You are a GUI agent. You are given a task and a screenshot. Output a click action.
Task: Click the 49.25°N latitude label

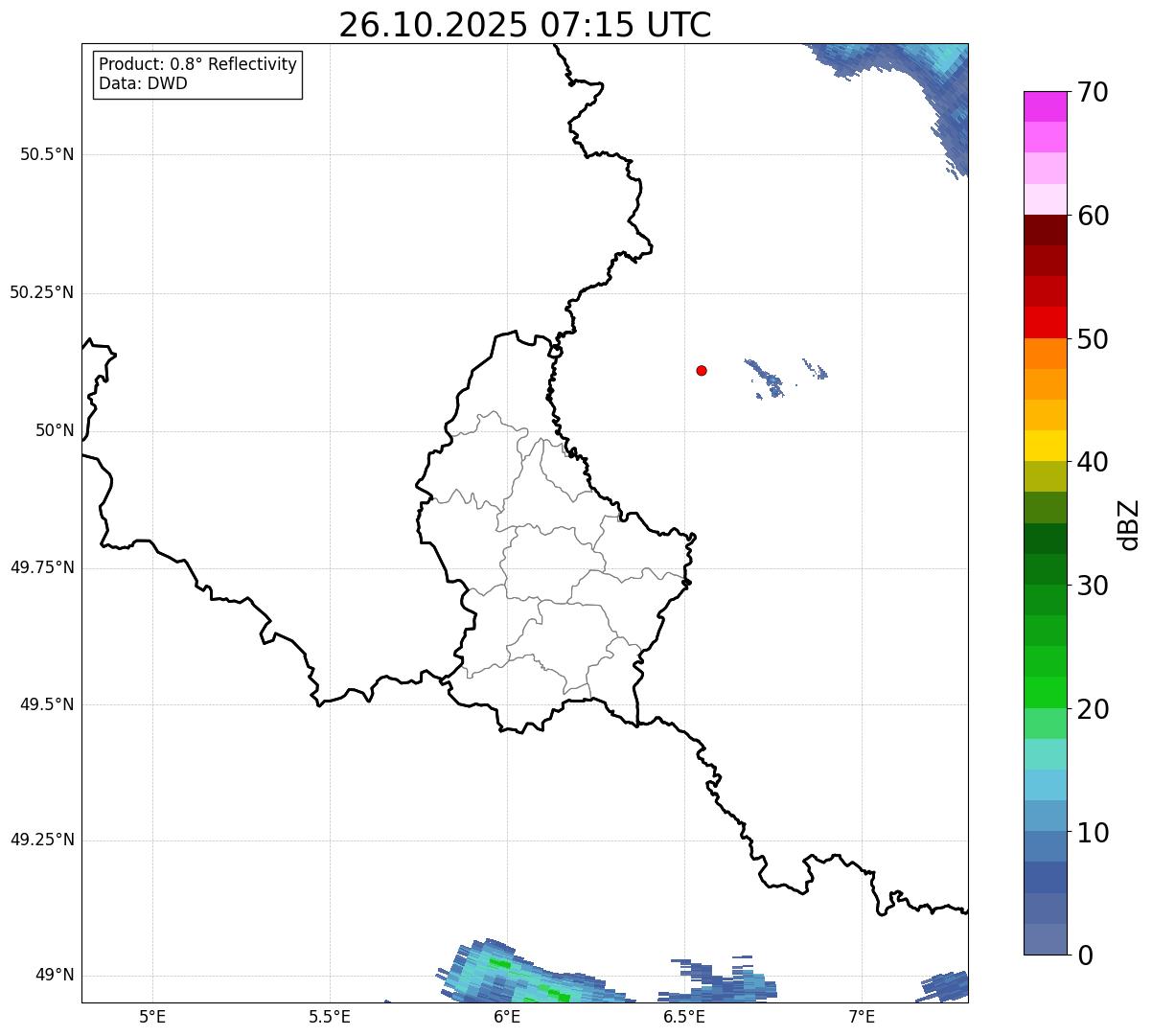pos(42,840)
